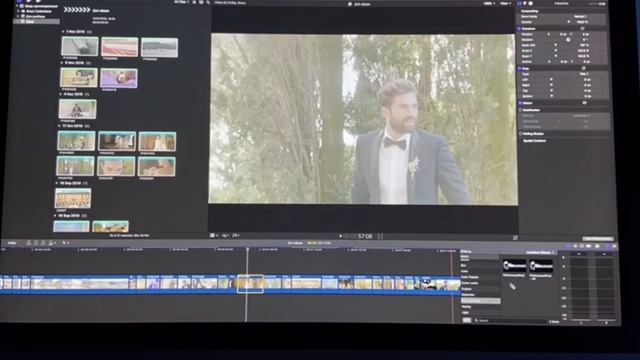Select the building facade clip thumbnail in browser

coord(73,198)
